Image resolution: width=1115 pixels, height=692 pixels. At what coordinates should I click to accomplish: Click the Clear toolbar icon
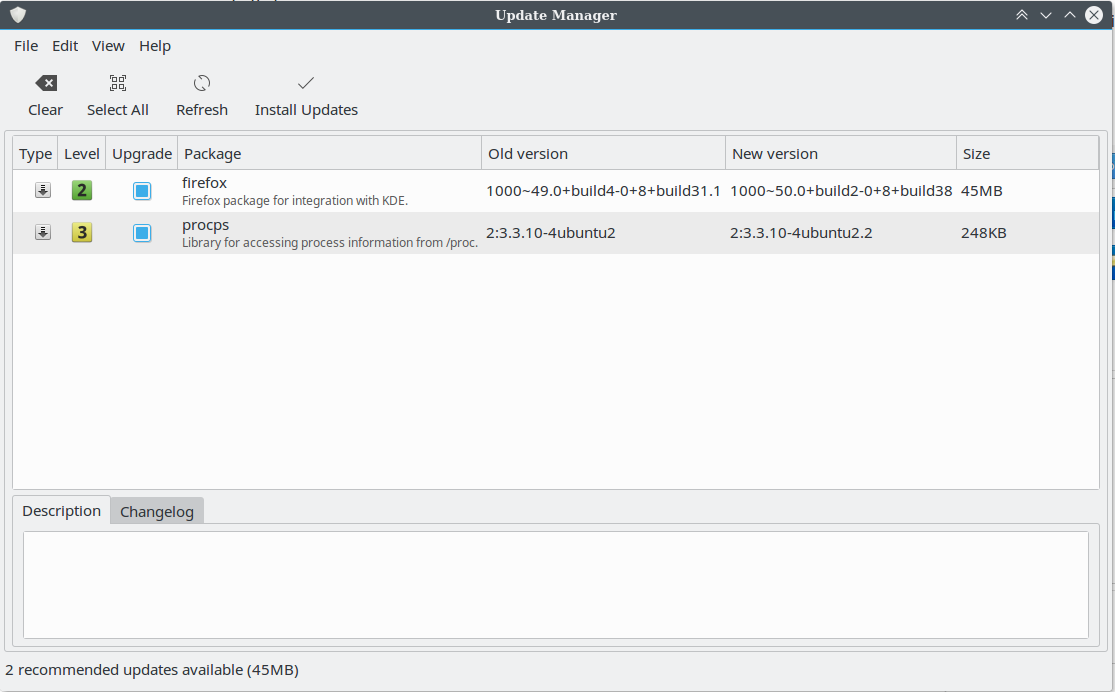click(45, 83)
